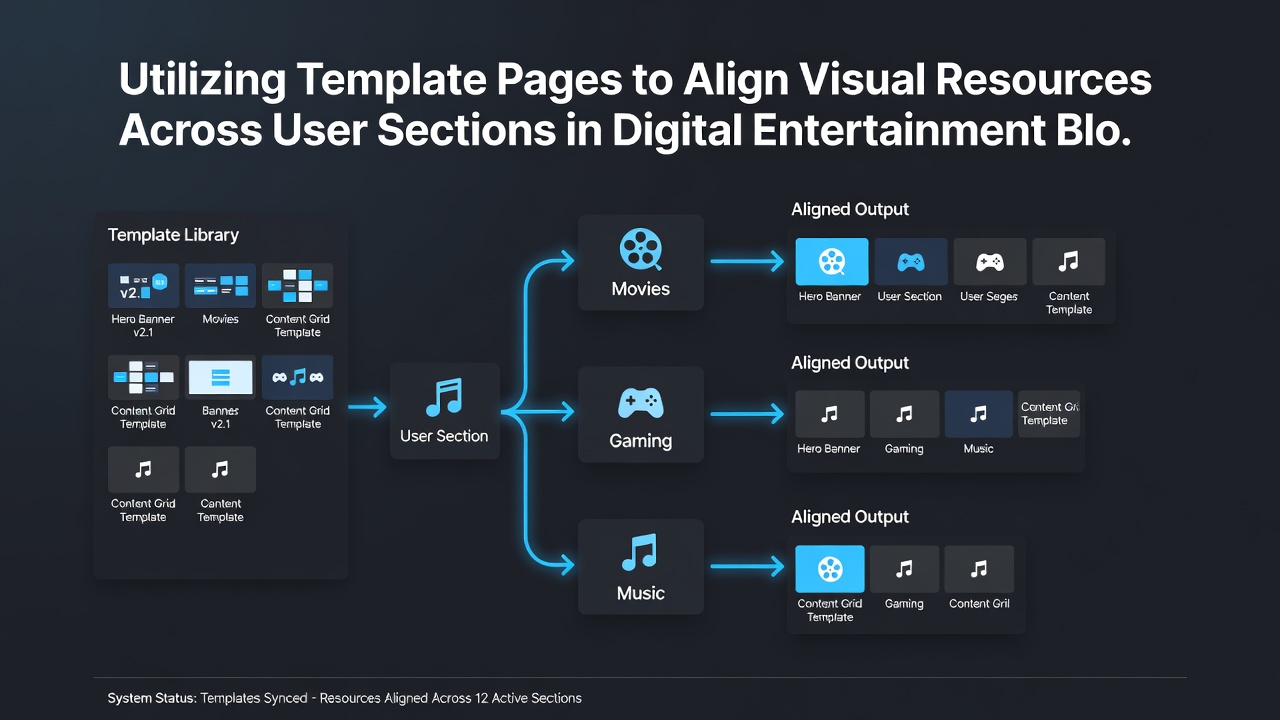Image resolution: width=1280 pixels, height=720 pixels.
Task: Pick the Gaming tile in the Gaming node's output
Action: (x=904, y=414)
